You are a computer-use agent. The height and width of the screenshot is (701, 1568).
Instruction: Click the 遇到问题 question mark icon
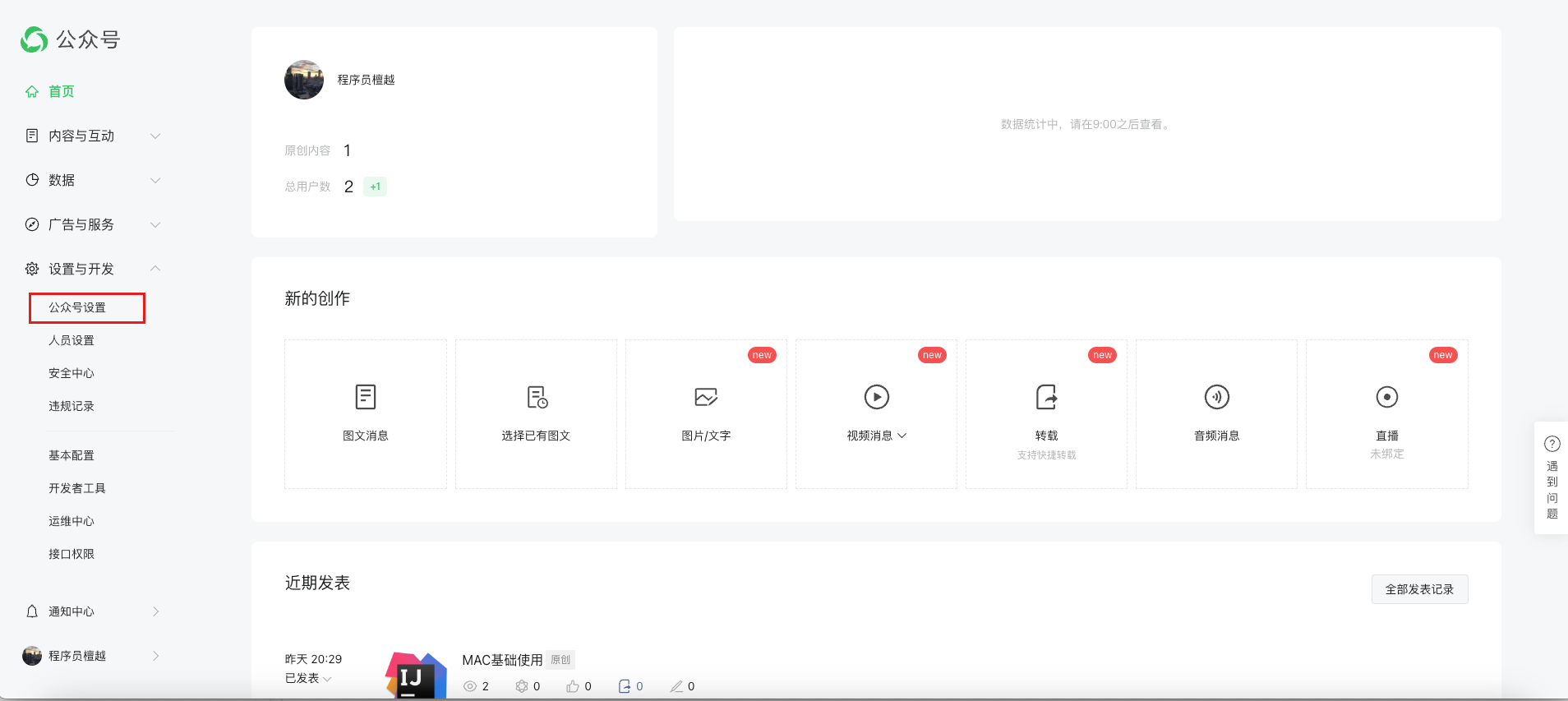pos(1552,444)
